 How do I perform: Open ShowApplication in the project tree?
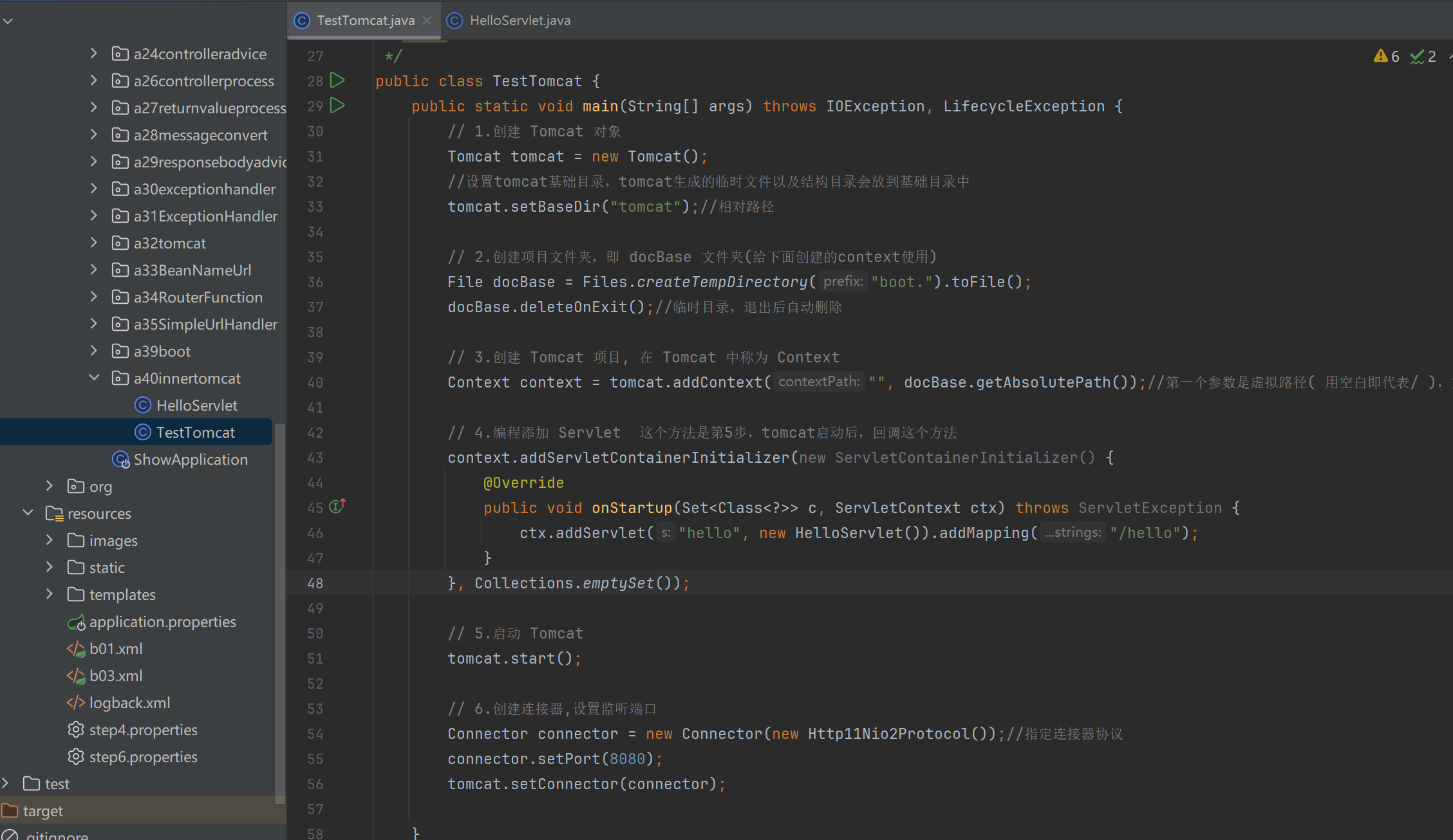(191, 460)
